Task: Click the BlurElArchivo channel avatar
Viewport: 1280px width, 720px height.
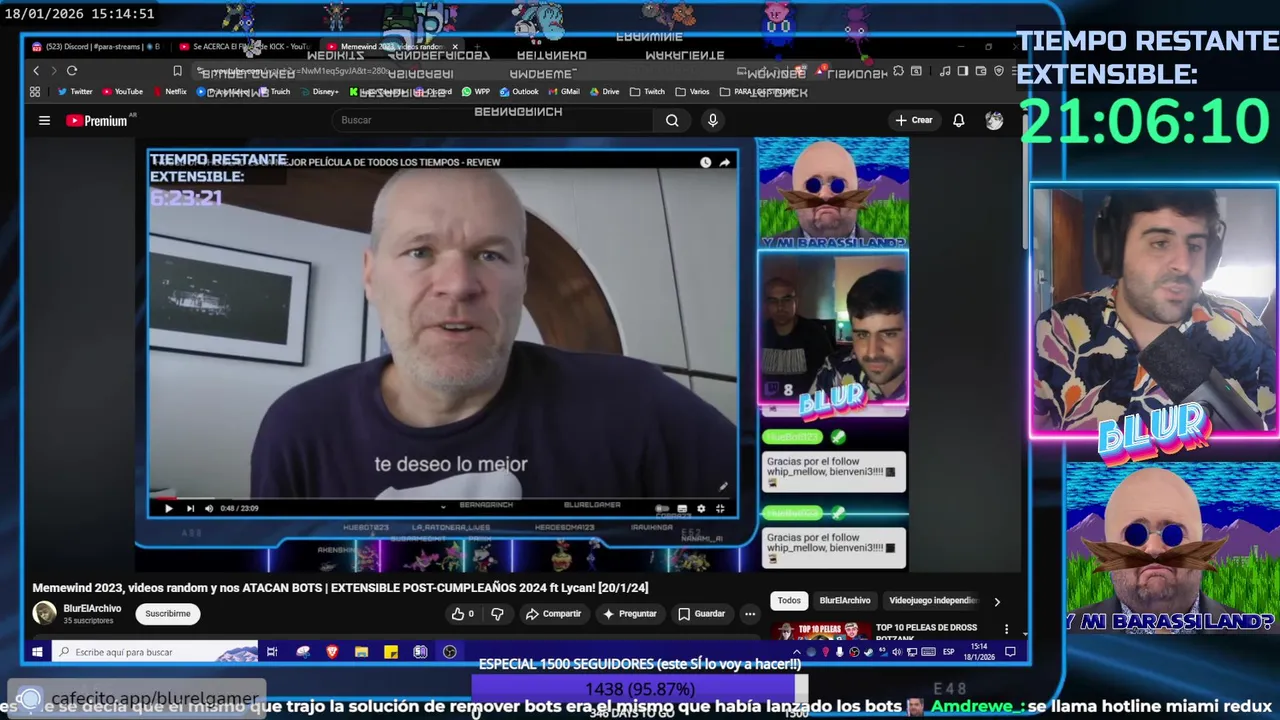Action: click(44, 613)
